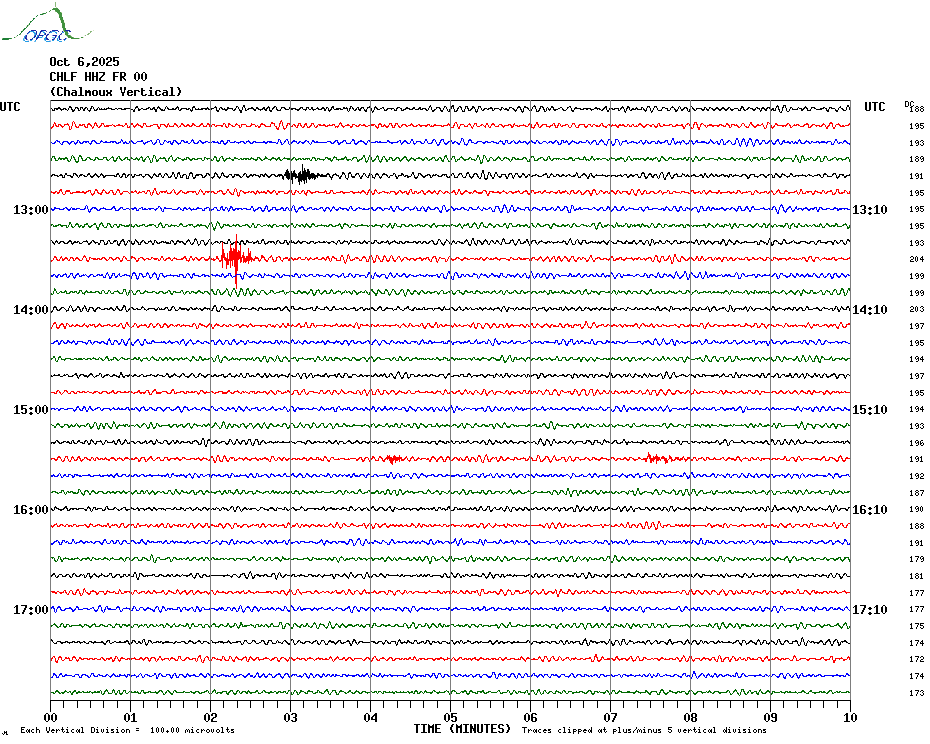Click the 05 minute axis label
Image resolution: width=930 pixels, height=744 pixels.
(451, 718)
